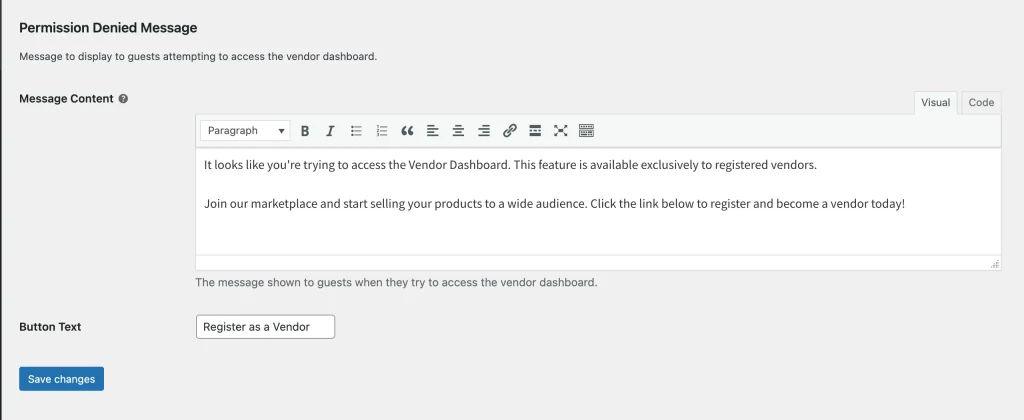Toggle the editor toolbar rows

[x=586, y=131]
